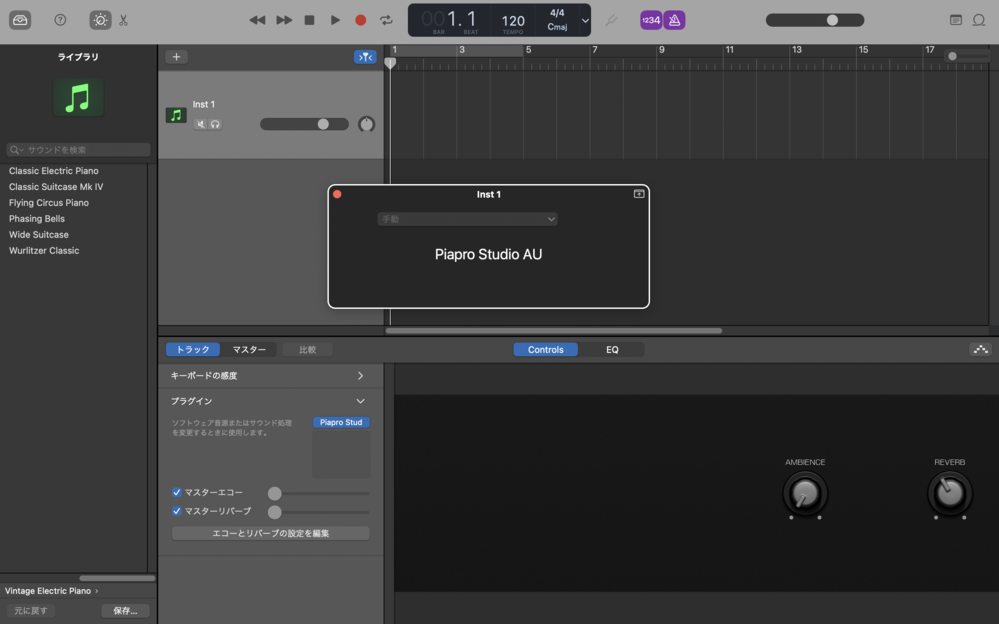This screenshot has height=624, width=999.
Task: Click the サウンドを検索 search field
Action: [78, 150]
